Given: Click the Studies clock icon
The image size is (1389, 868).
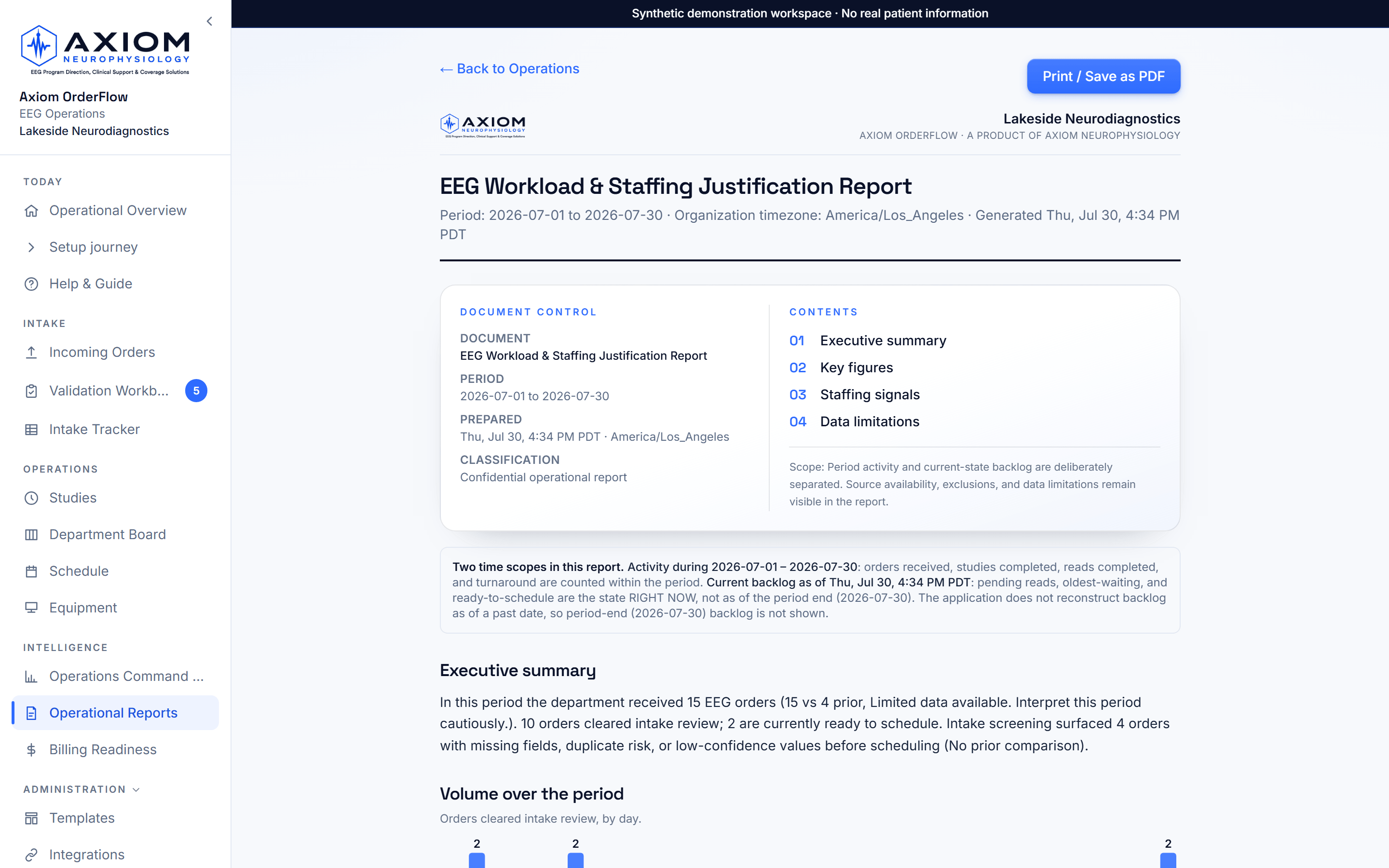Looking at the screenshot, I should 31,498.
